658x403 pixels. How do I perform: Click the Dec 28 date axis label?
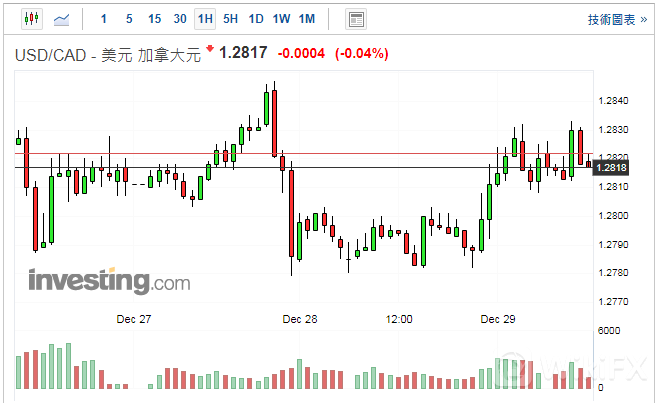(299, 319)
